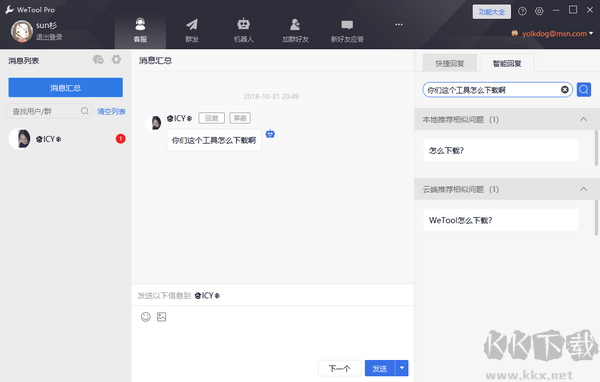The image size is (600, 382).
Task: Focus the 查找用户/群 search field
Action: tap(50, 111)
